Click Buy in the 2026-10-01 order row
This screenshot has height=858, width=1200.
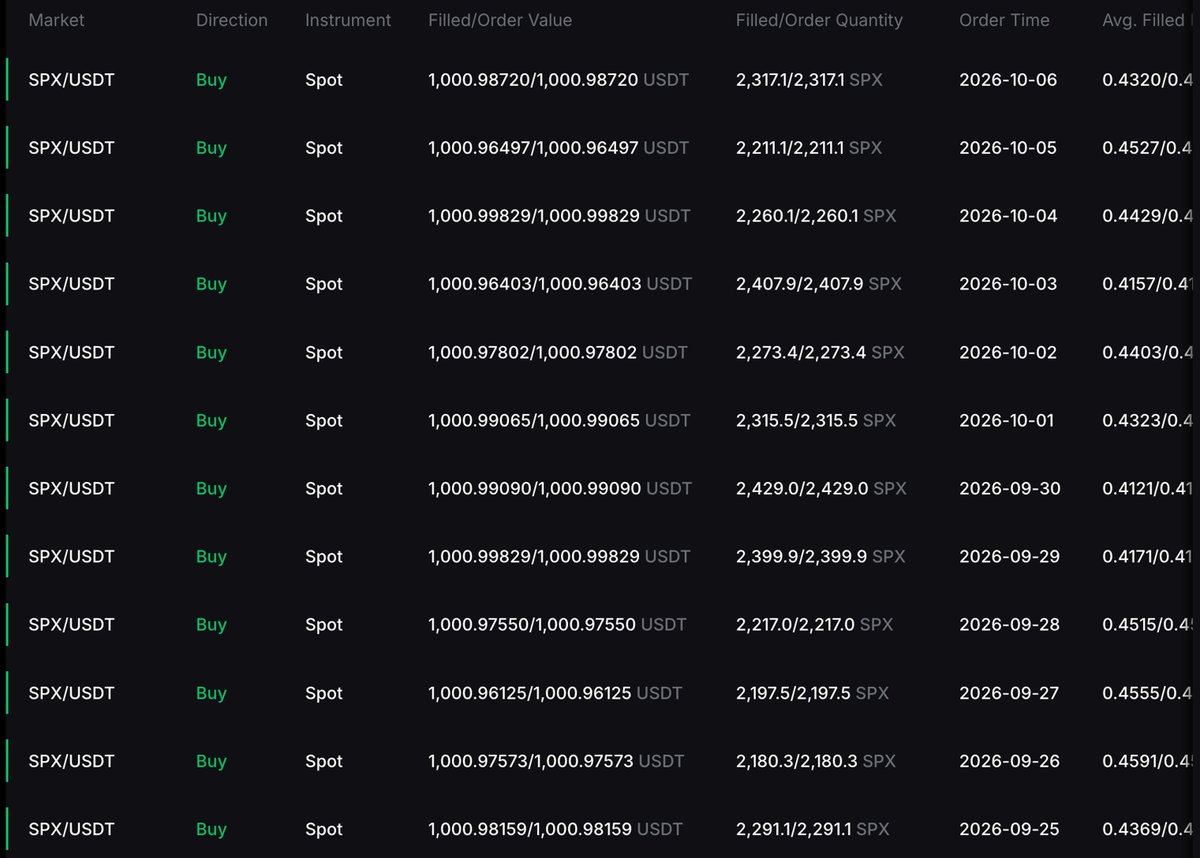point(211,420)
